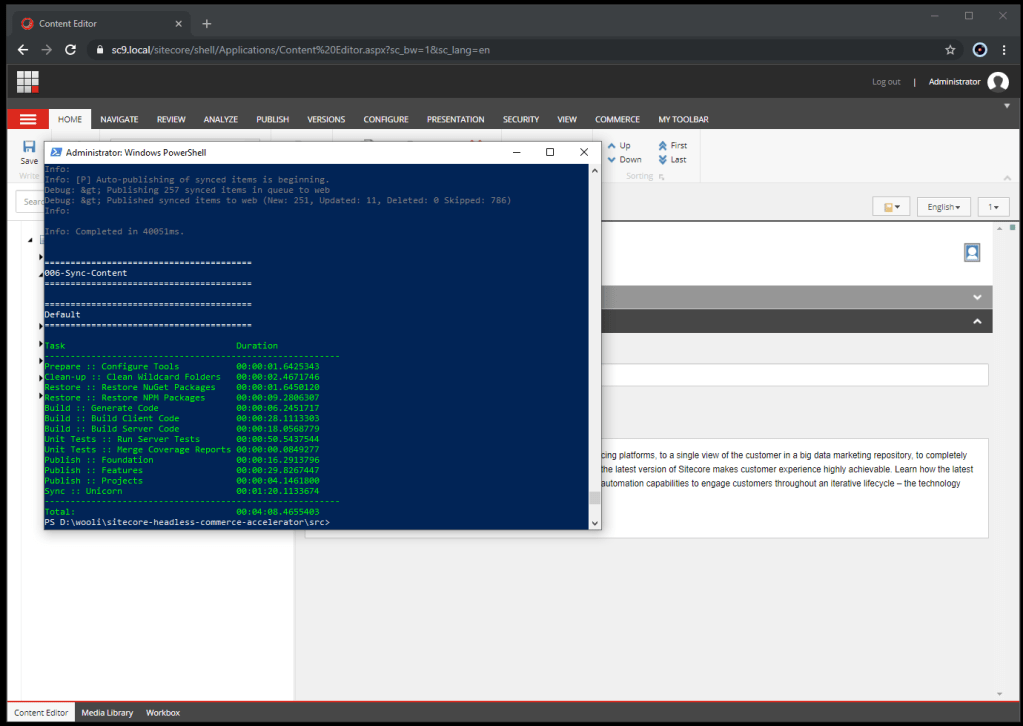
Task: Click the item profile card icon
Action: (971, 253)
